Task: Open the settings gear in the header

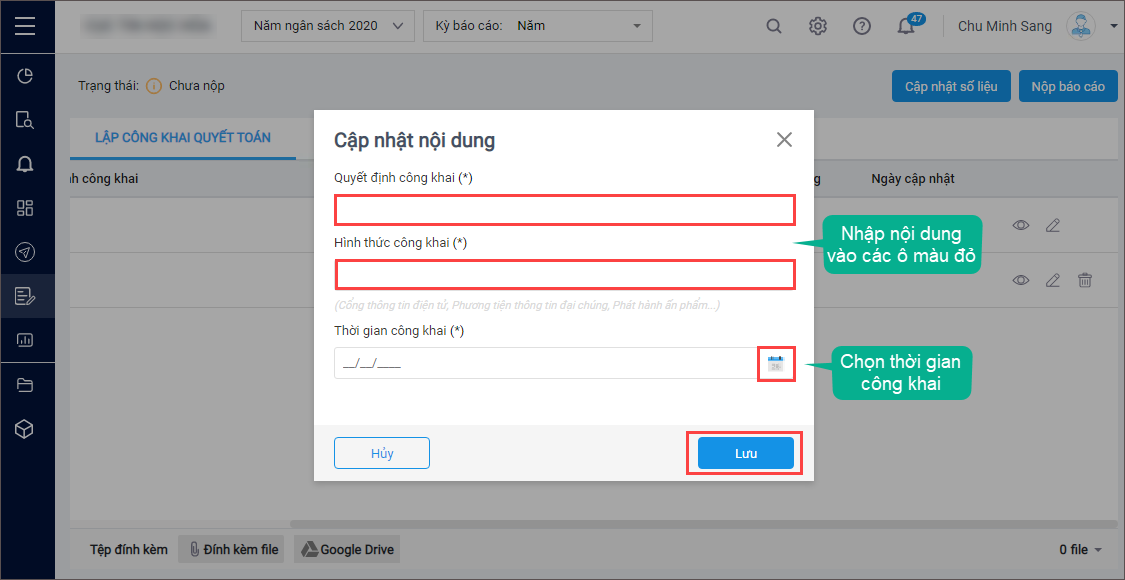Action: click(817, 27)
